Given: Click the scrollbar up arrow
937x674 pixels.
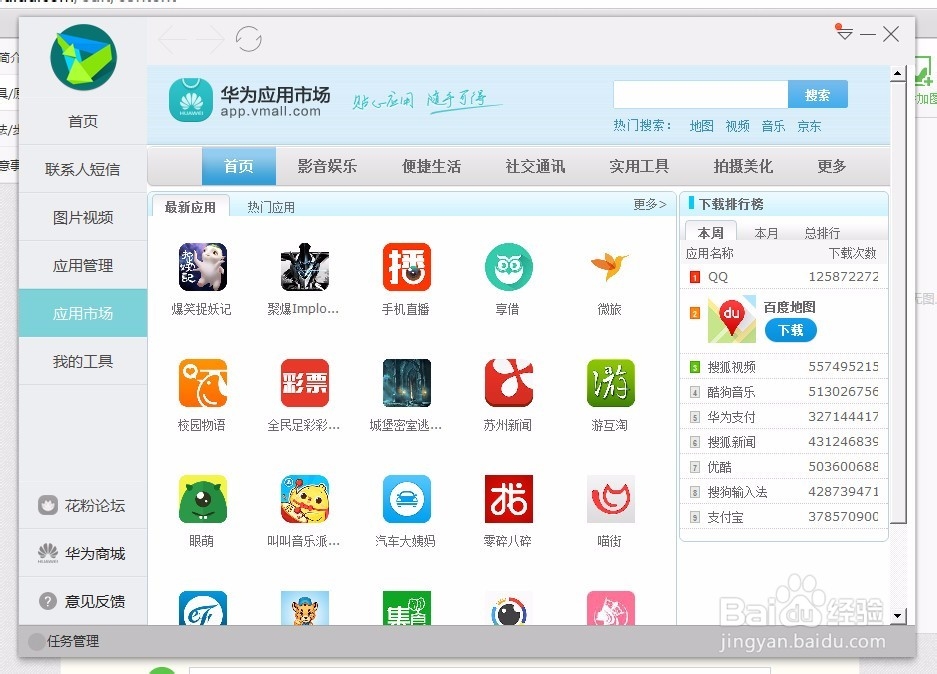Looking at the screenshot, I should pos(898,73).
